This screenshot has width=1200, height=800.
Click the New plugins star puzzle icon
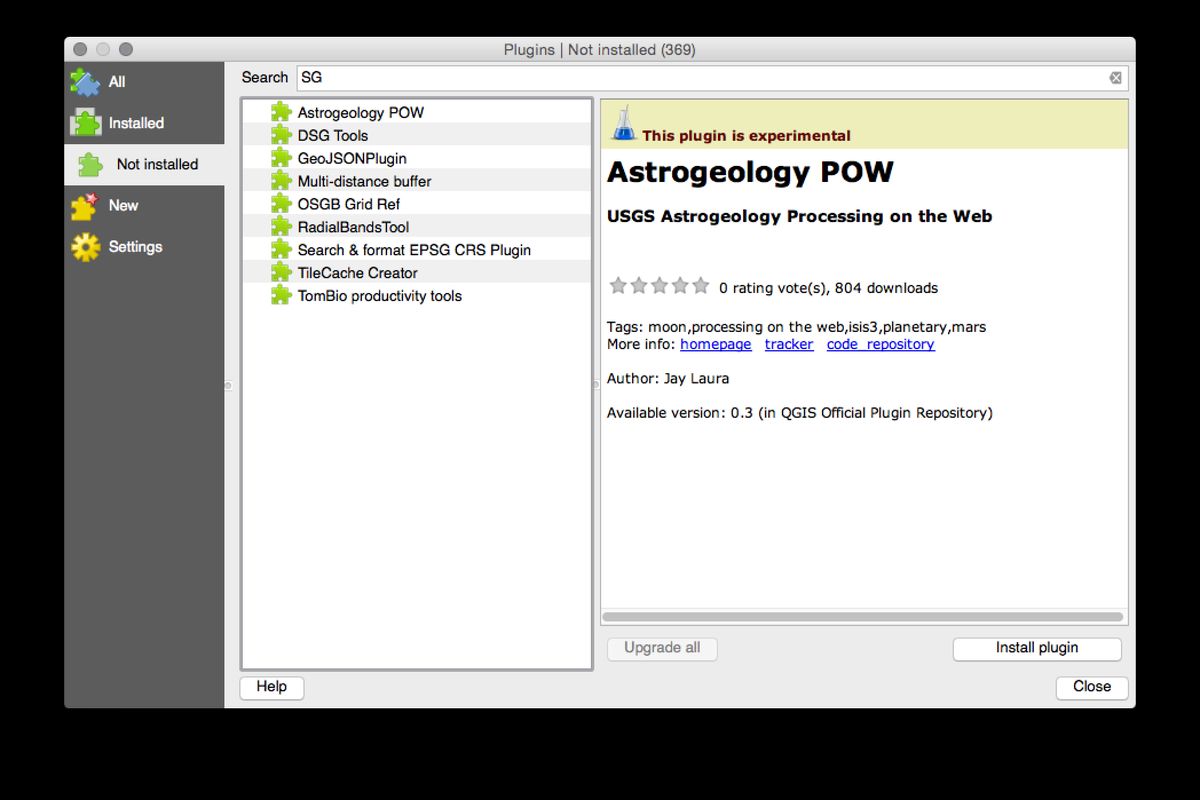coord(86,206)
